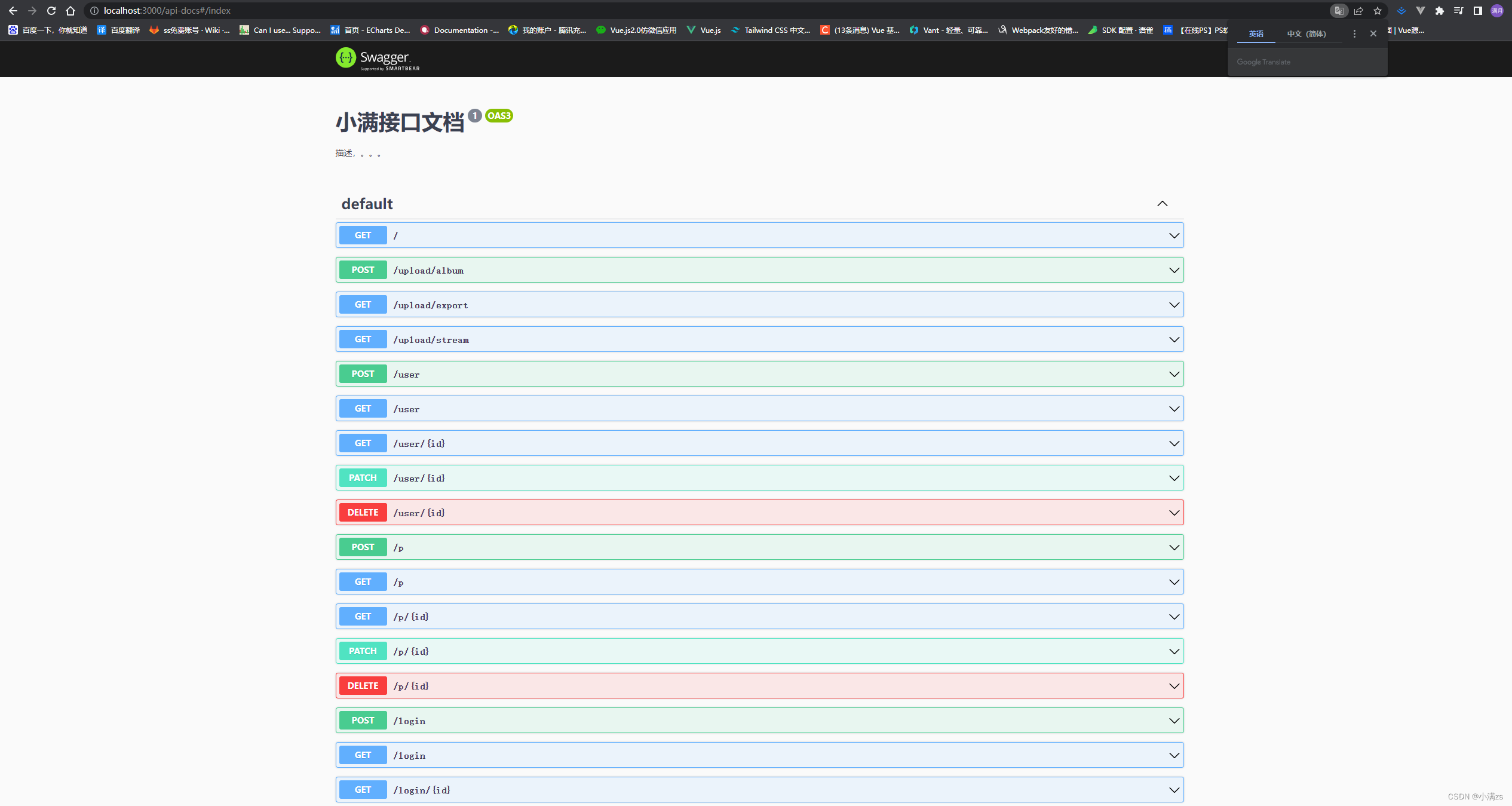Image resolution: width=1512 pixels, height=806 pixels.
Task: Open the Extensions puzzle icon
Action: click(x=1440, y=11)
